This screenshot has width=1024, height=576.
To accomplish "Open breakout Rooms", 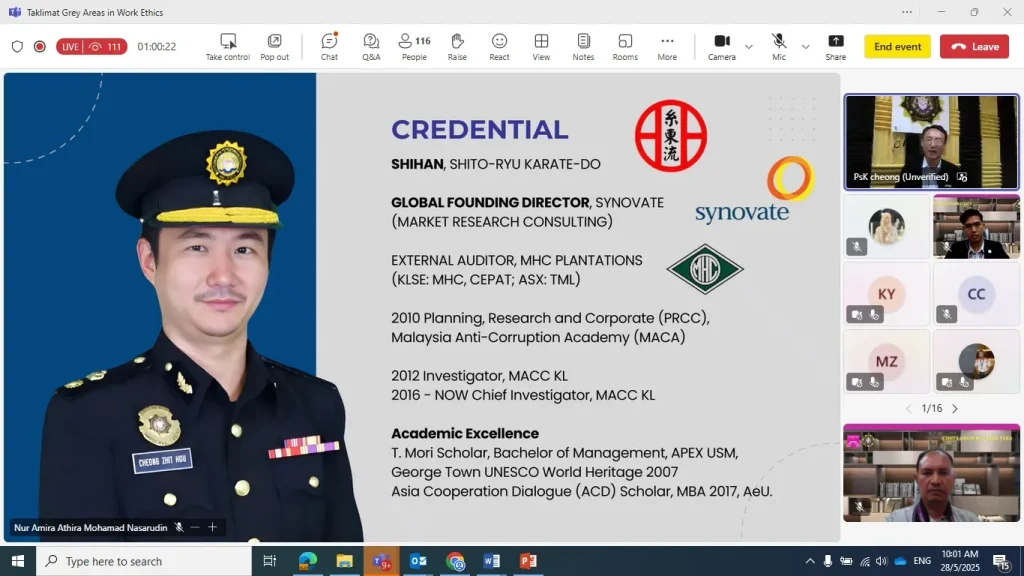I will [625, 46].
